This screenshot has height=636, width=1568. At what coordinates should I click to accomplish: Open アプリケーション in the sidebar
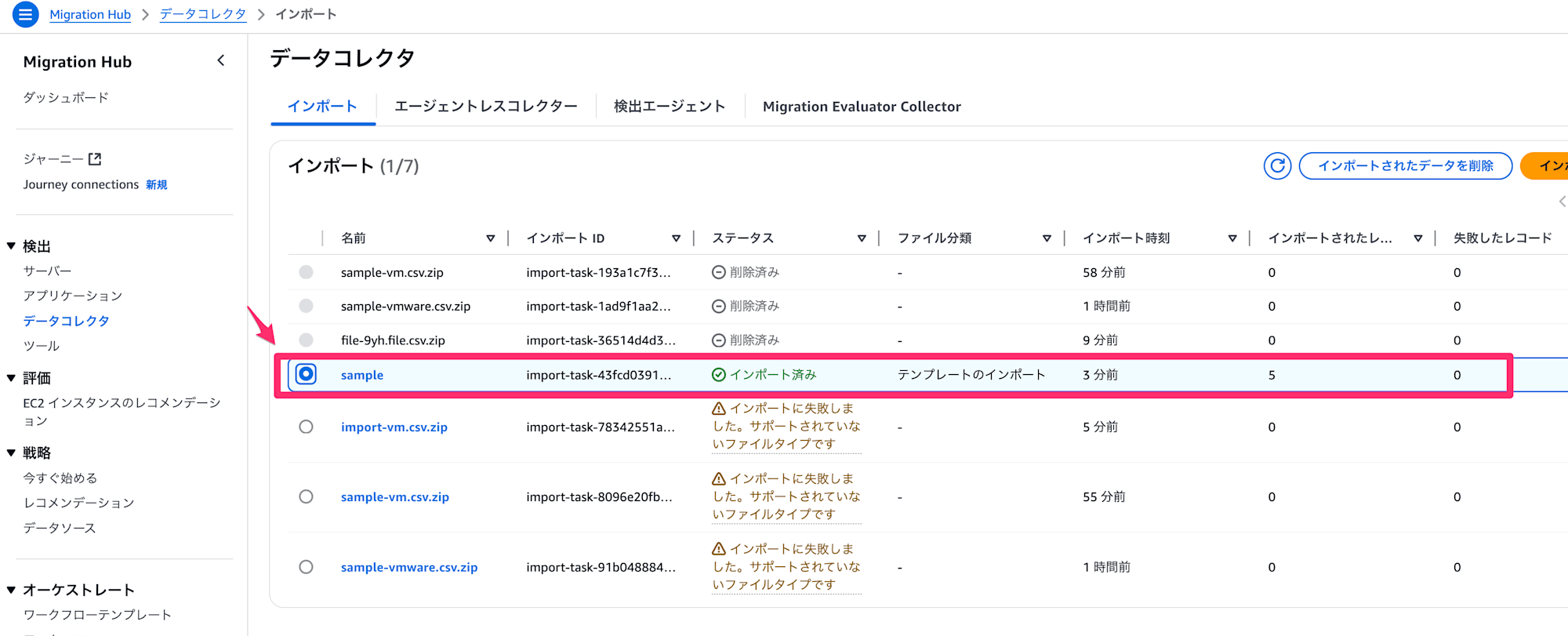73,296
